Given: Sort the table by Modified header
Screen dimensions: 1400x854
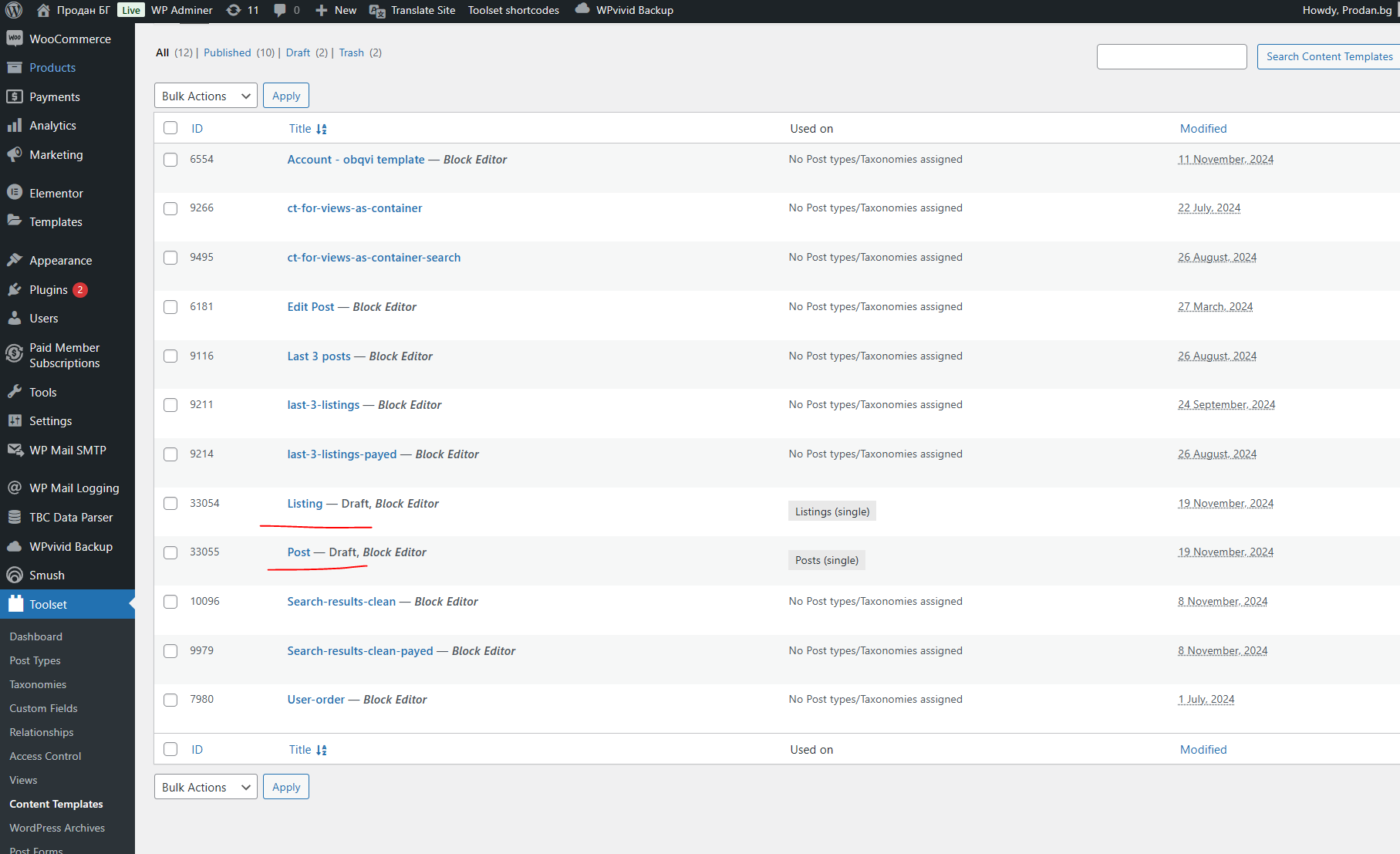Looking at the screenshot, I should (x=1203, y=129).
